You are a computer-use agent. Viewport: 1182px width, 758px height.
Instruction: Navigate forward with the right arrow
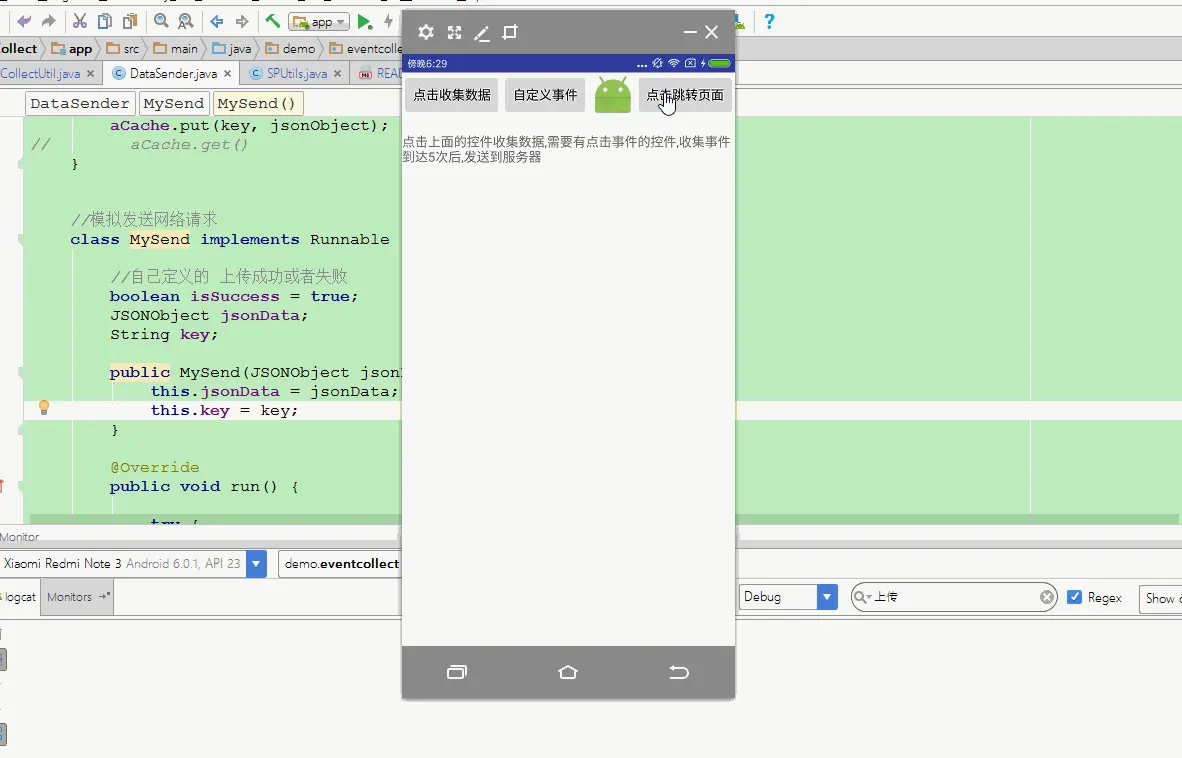point(242,22)
